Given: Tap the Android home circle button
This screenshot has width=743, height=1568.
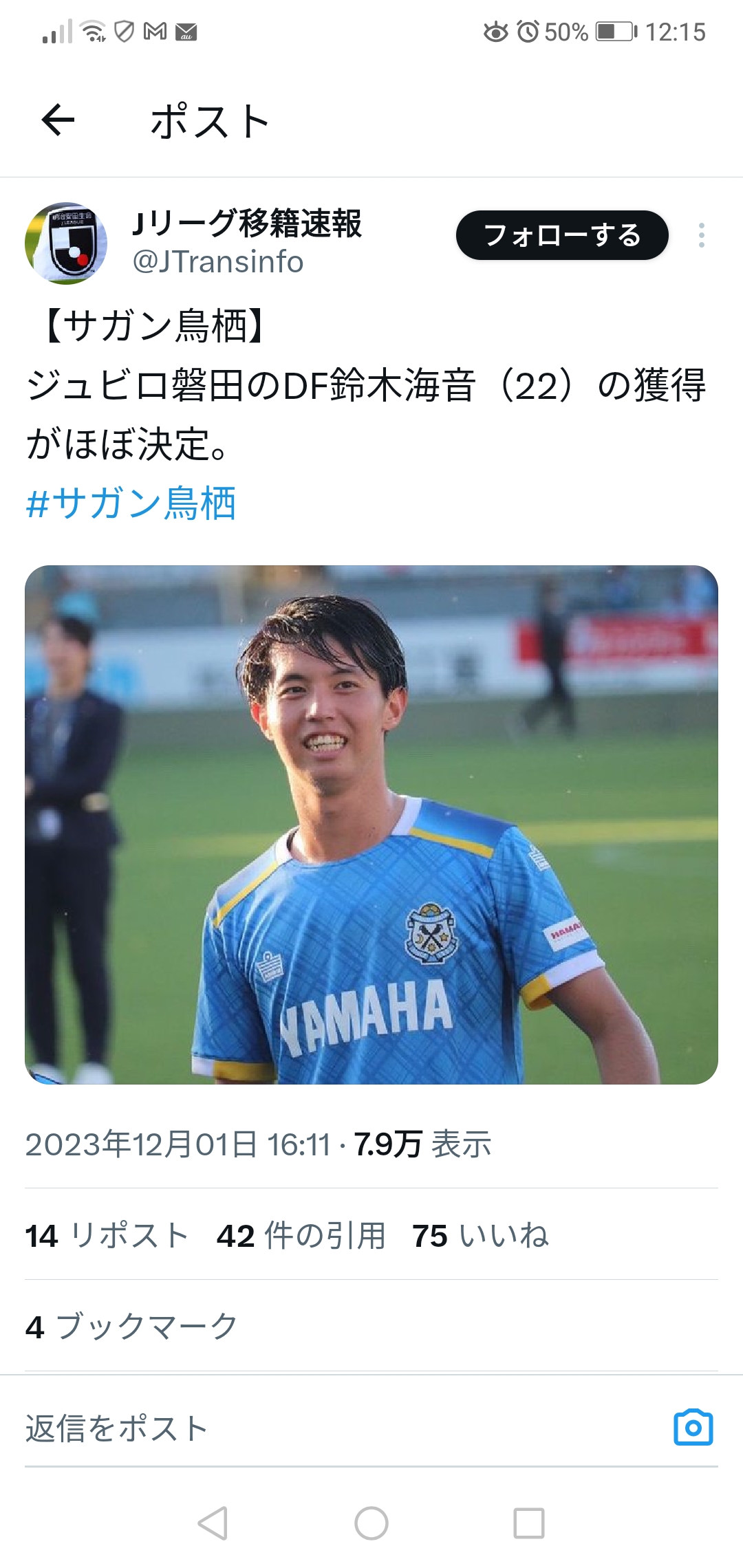Looking at the screenshot, I should coord(371,1523).
